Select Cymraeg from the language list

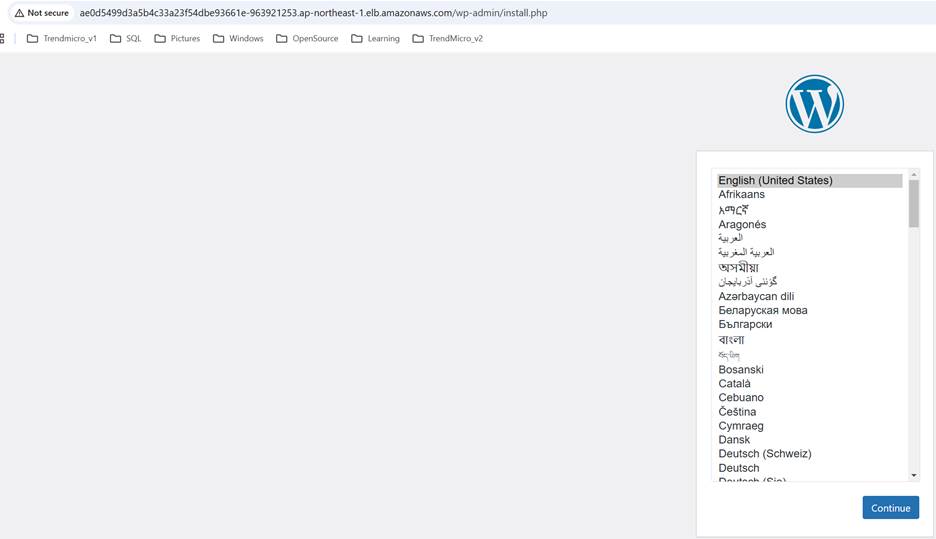[809, 426]
